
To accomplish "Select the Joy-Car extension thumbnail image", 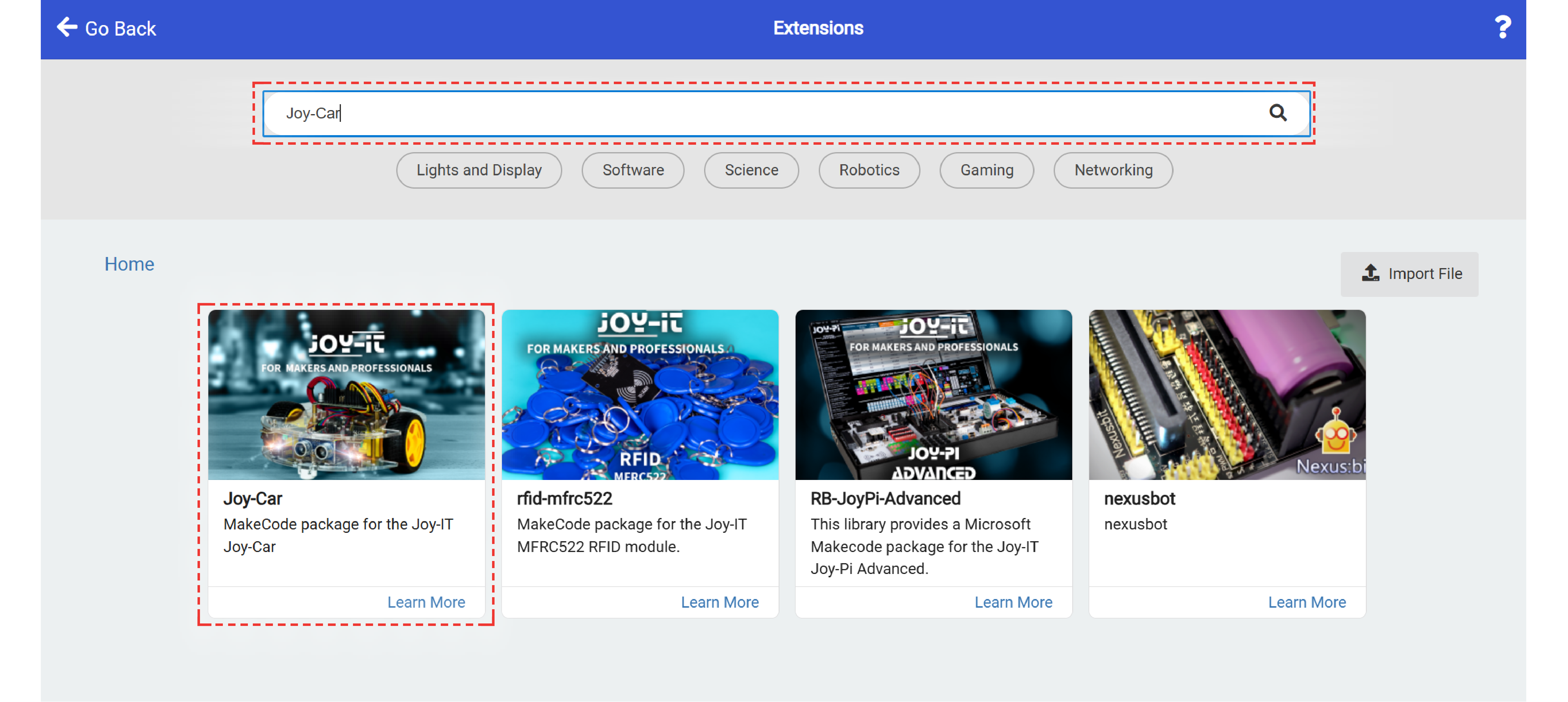I will (346, 395).
